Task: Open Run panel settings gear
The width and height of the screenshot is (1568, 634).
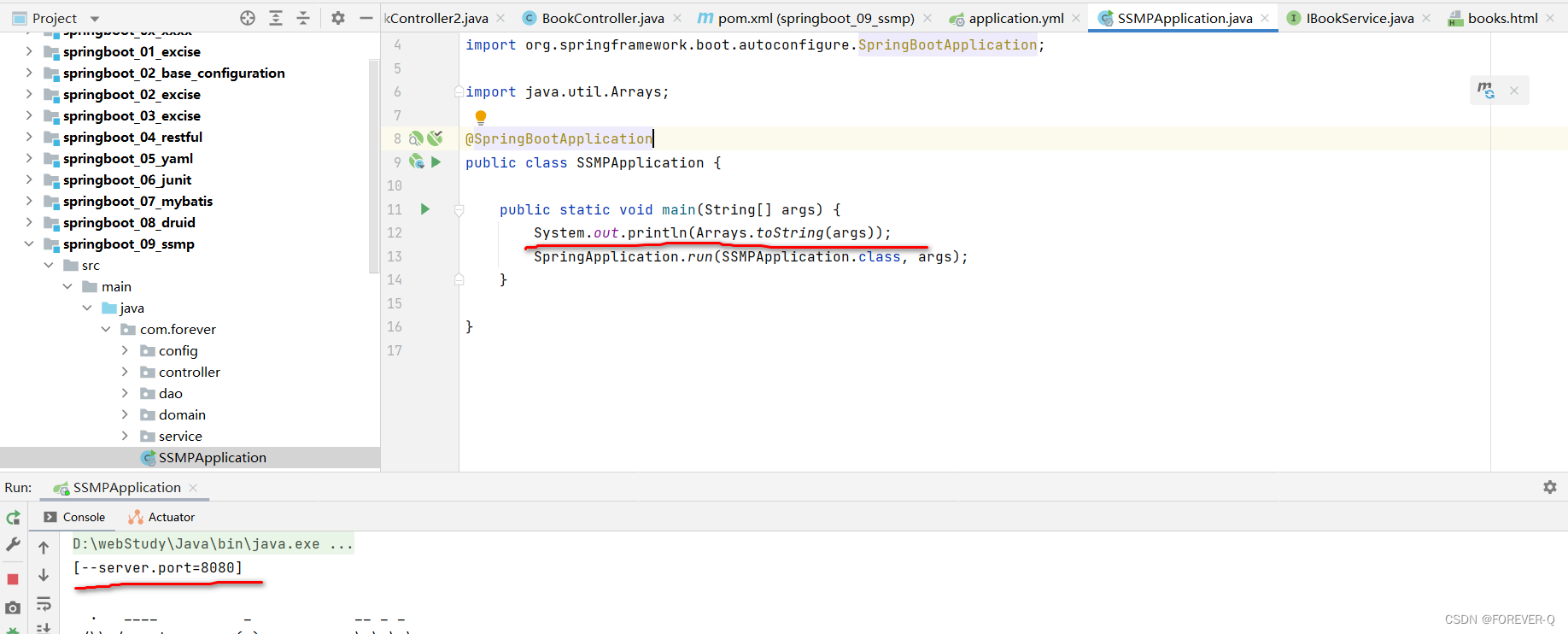Action: [x=1550, y=487]
